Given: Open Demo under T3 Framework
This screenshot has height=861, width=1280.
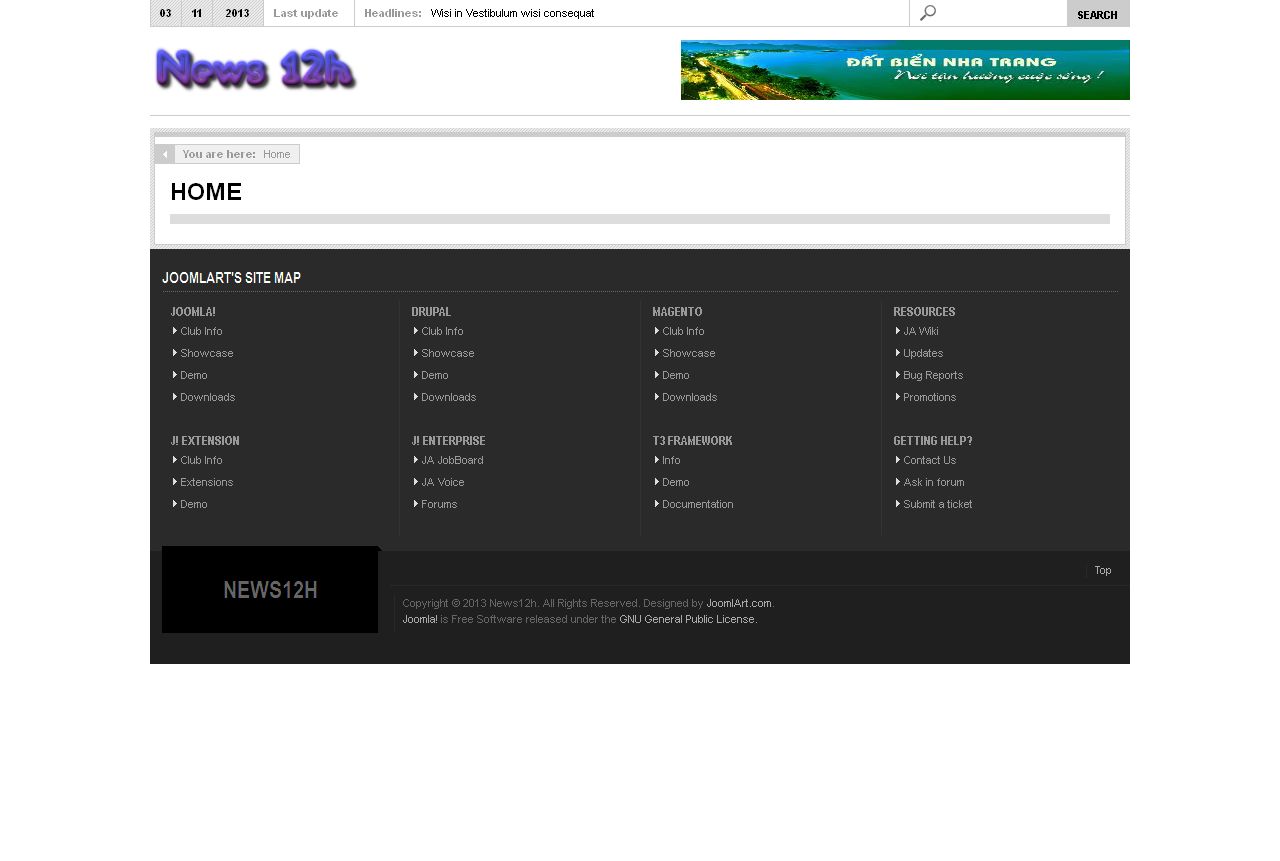Looking at the screenshot, I should click(x=676, y=482).
